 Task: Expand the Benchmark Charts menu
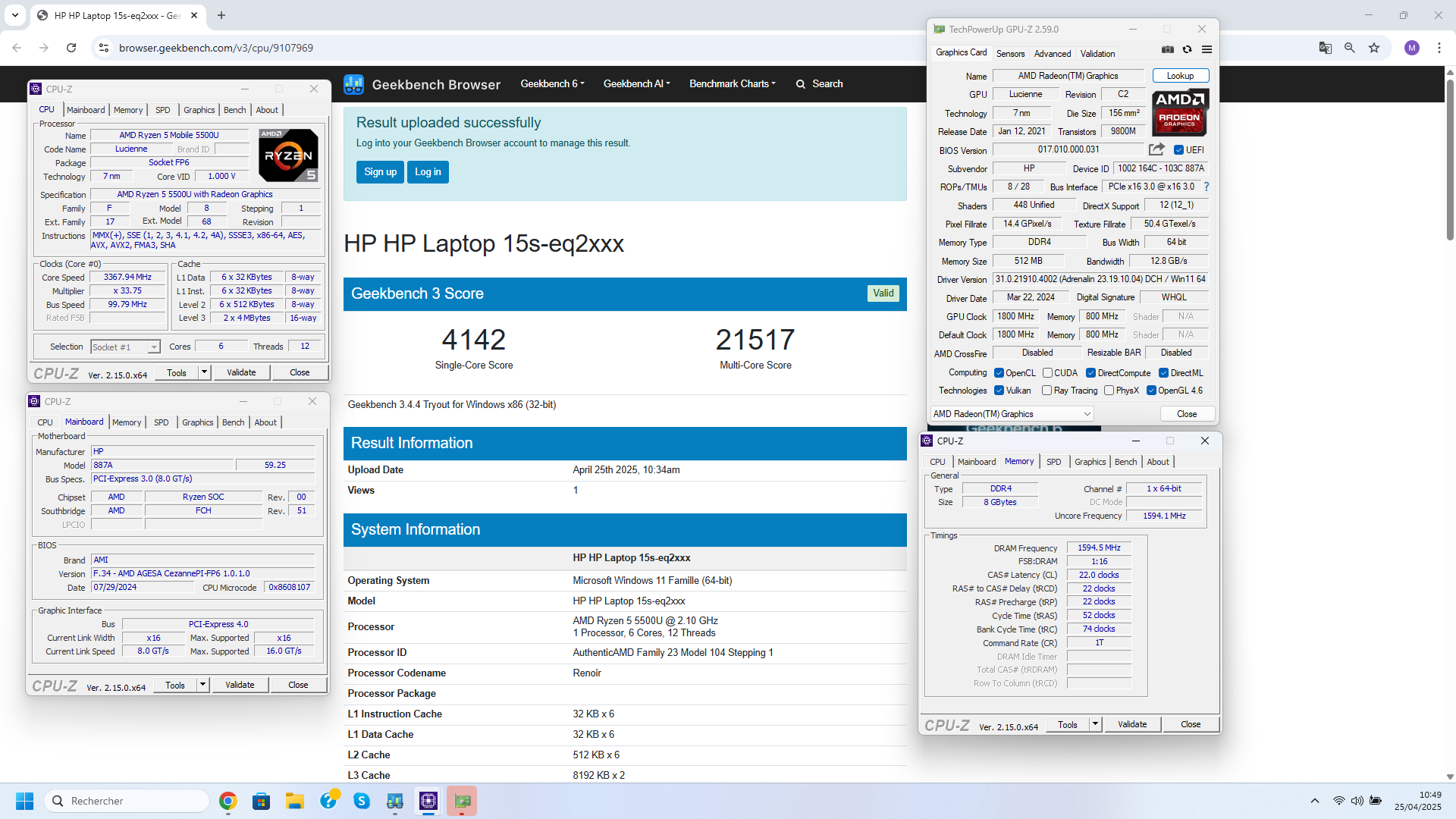point(732,84)
